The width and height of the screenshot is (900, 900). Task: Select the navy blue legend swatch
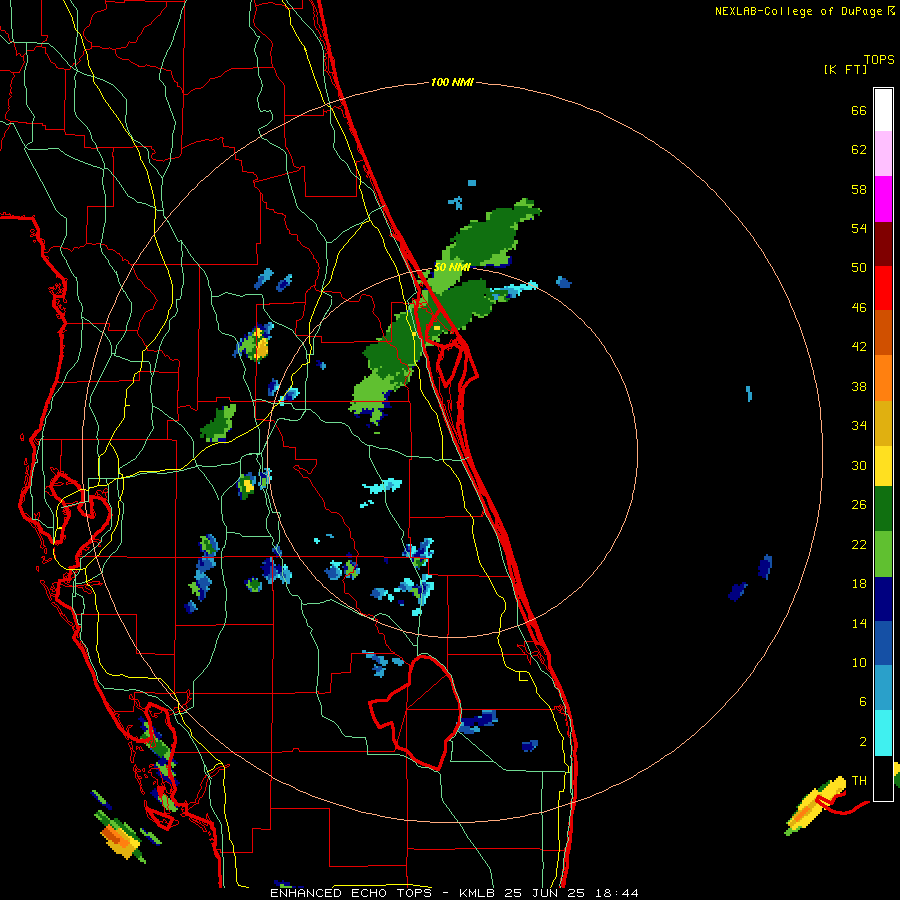tap(883, 599)
